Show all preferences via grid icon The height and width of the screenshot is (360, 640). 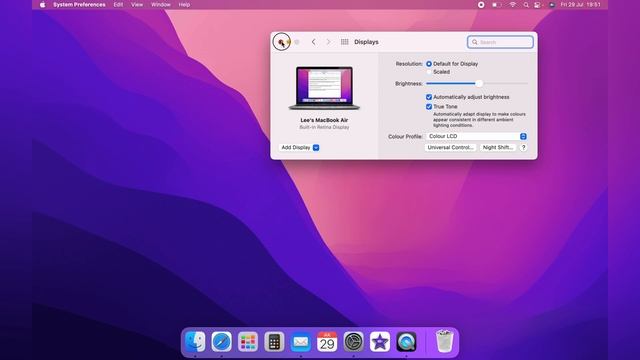(x=344, y=42)
